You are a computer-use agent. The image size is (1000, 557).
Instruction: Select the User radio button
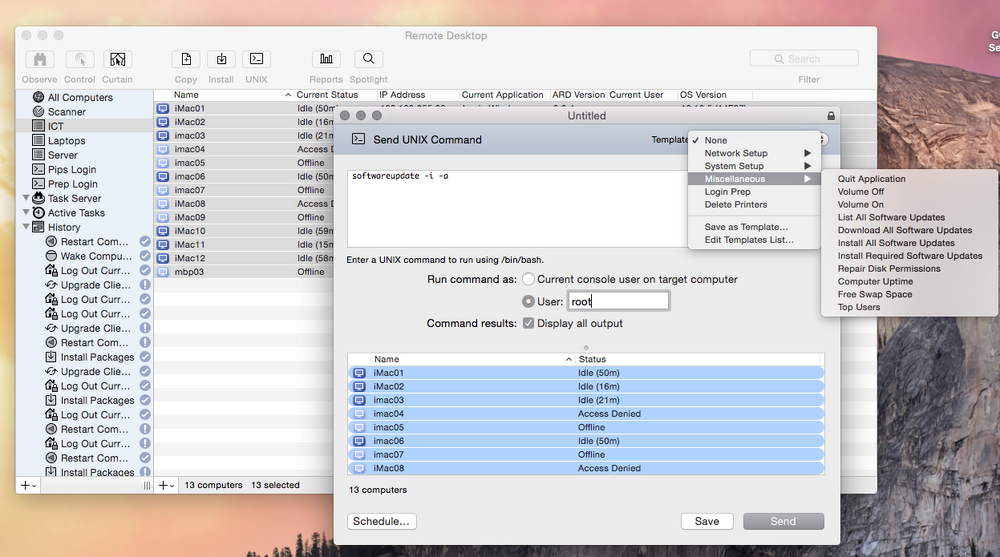[x=528, y=301]
